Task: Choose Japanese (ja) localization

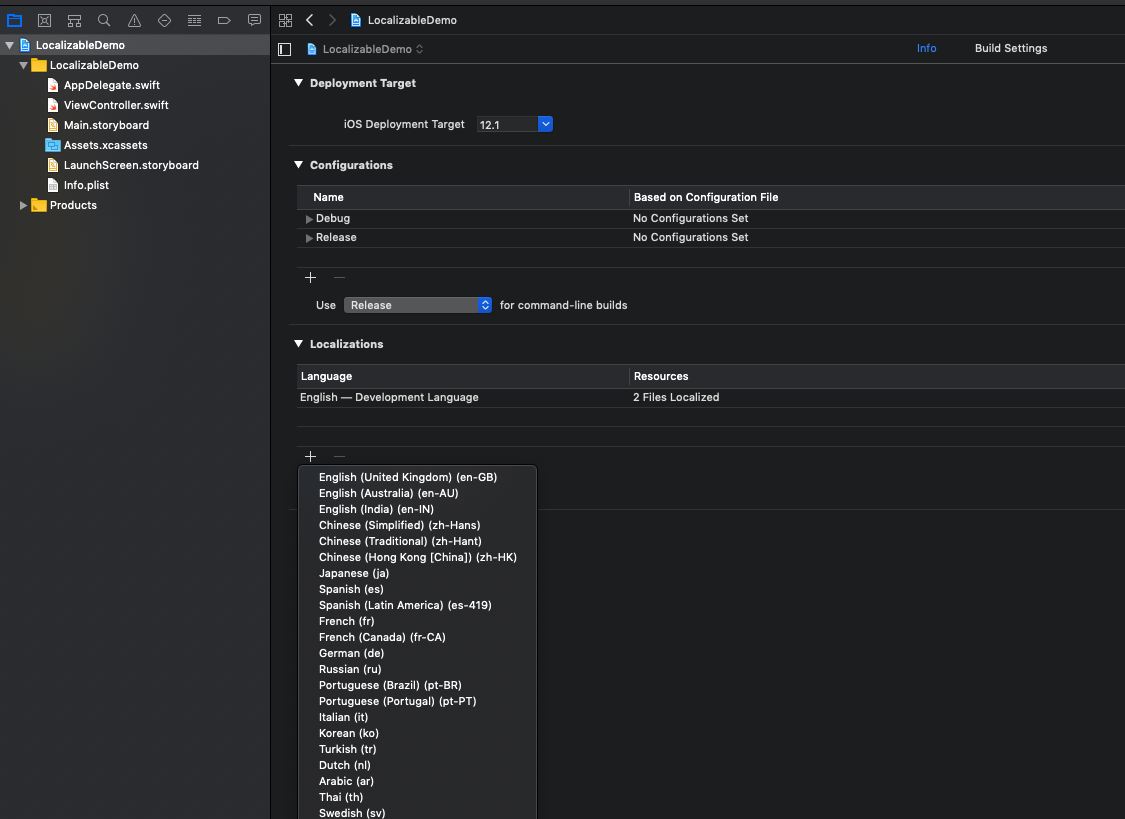Action: (417, 573)
